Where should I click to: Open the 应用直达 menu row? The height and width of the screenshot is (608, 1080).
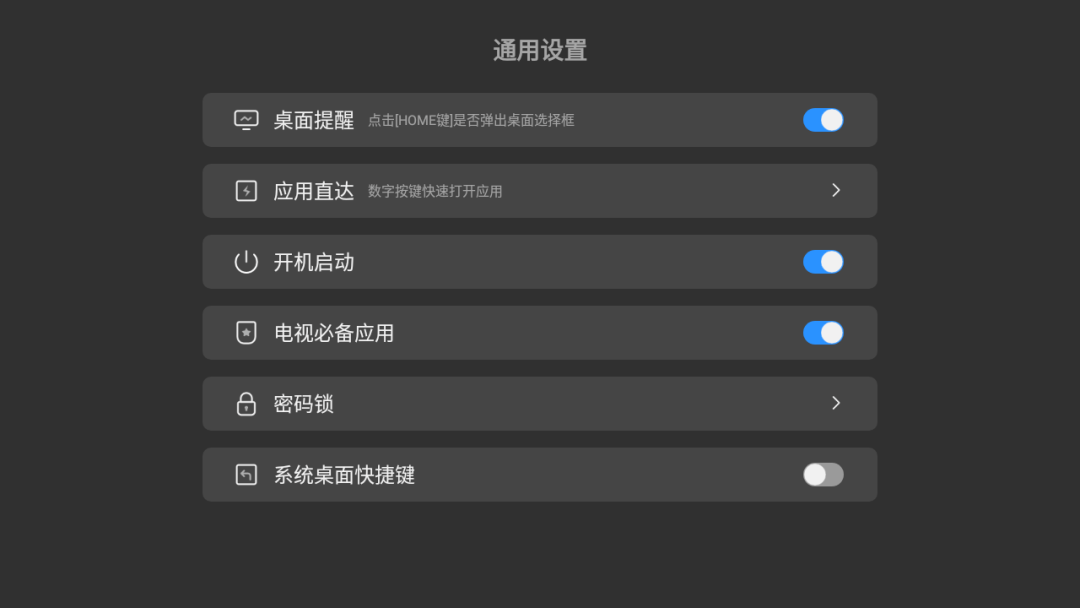pyautogui.click(x=540, y=191)
